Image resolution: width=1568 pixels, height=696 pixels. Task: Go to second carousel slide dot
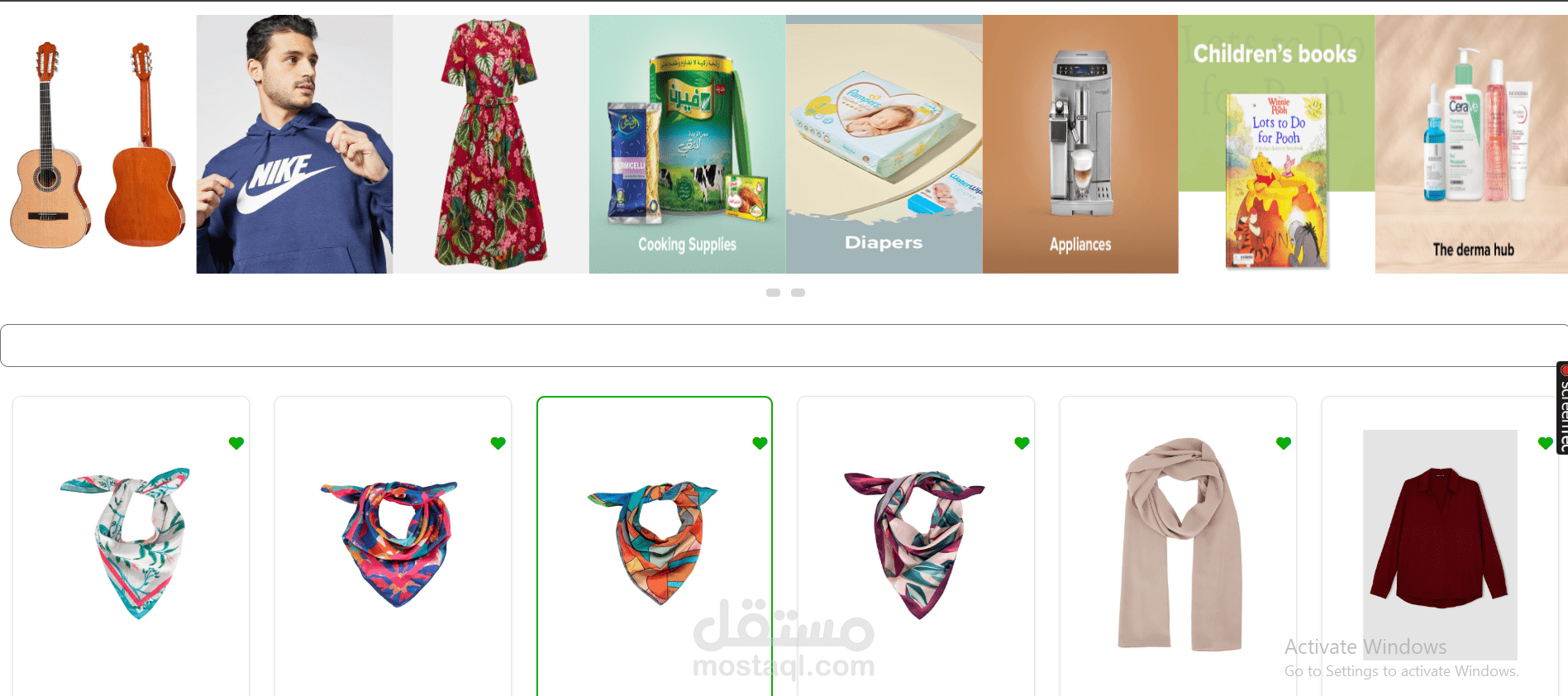[798, 293]
